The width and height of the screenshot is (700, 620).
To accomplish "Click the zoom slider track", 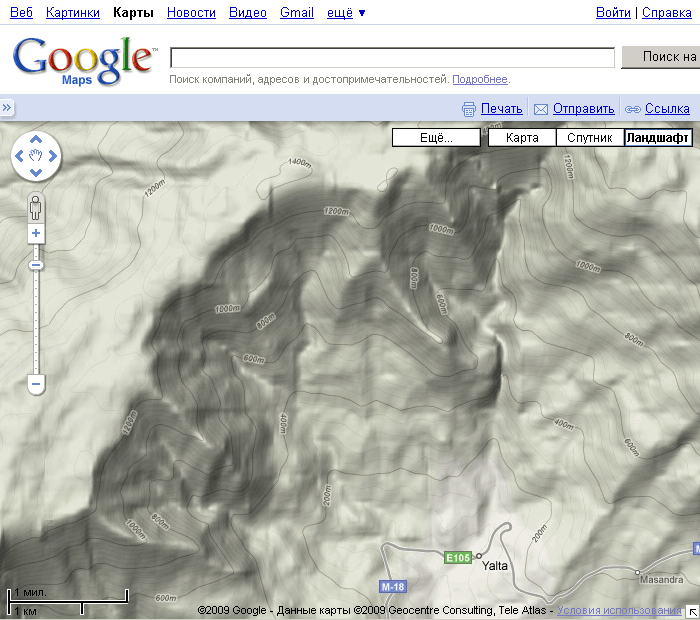I will click(36, 320).
